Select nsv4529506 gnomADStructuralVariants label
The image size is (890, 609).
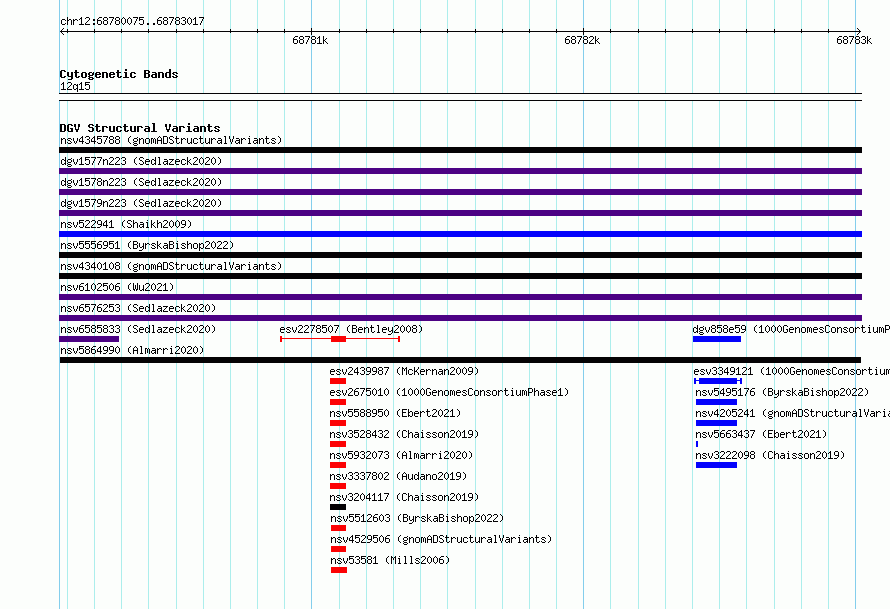pos(441,539)
